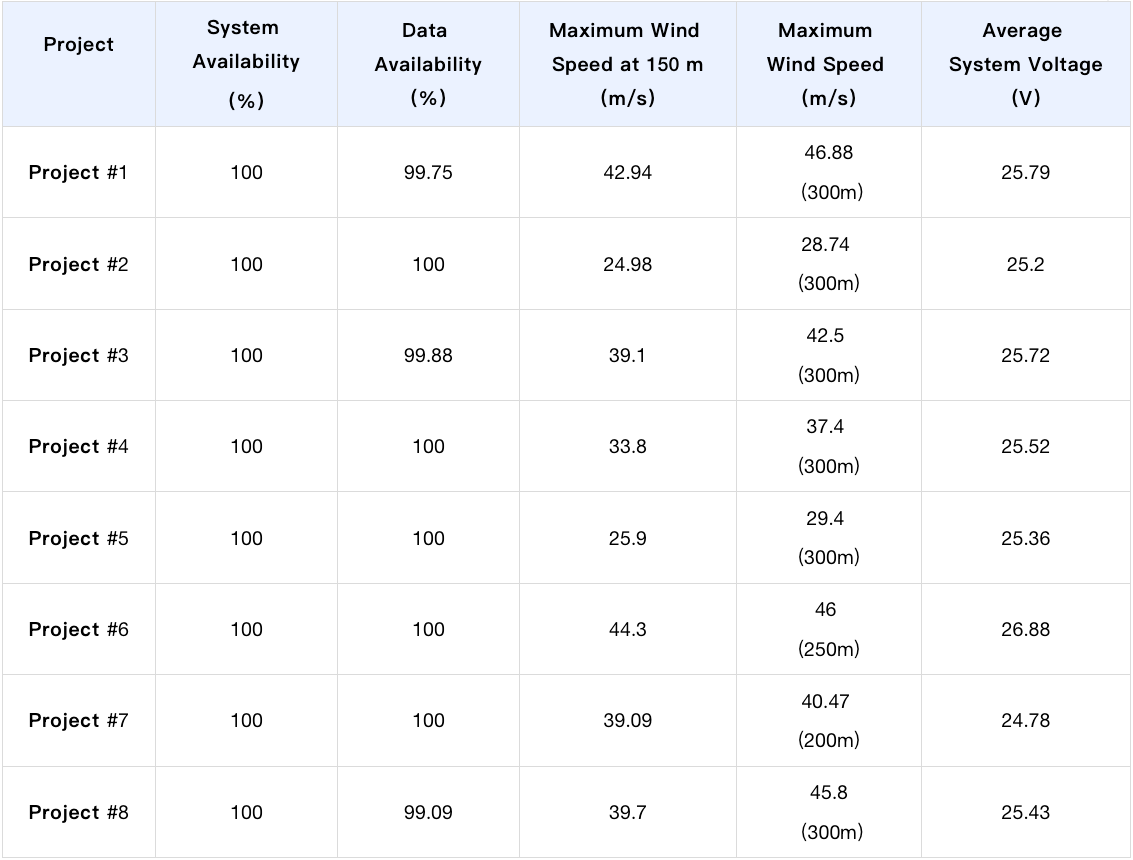Viewport: 1133px width, 860px height.
Task: Select the 26.88 voltage value
Action: point(1025,629)
